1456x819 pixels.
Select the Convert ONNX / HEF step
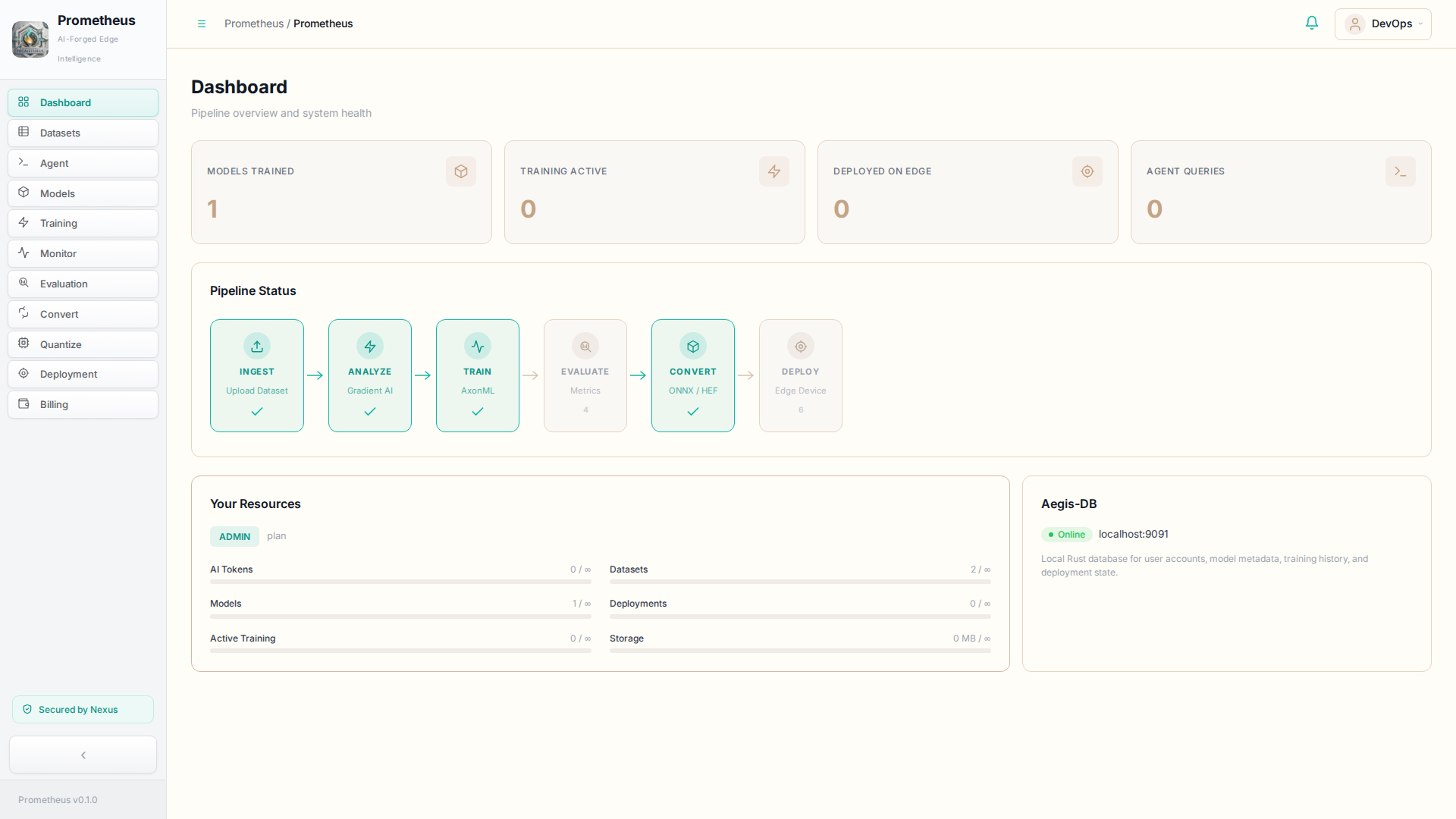click(692, 375)
